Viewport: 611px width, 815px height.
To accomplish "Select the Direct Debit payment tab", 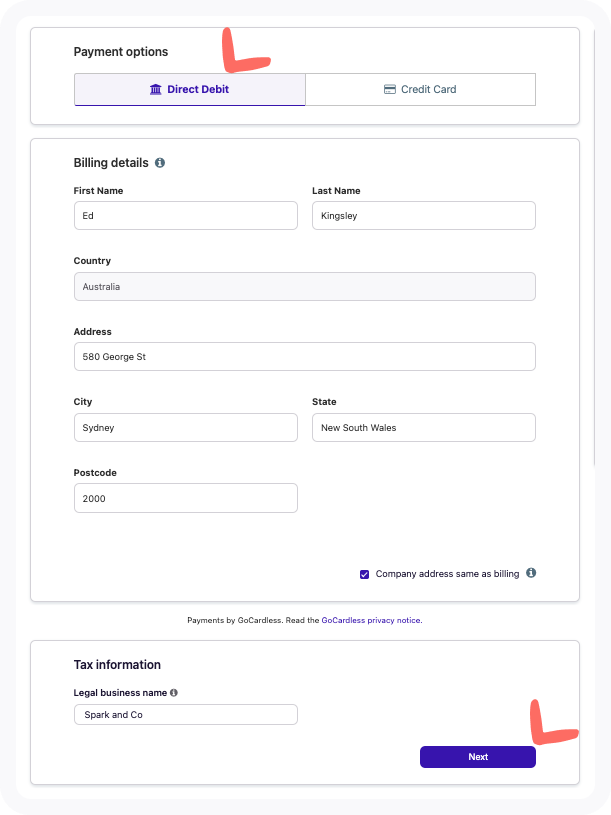I will (190, 90).
